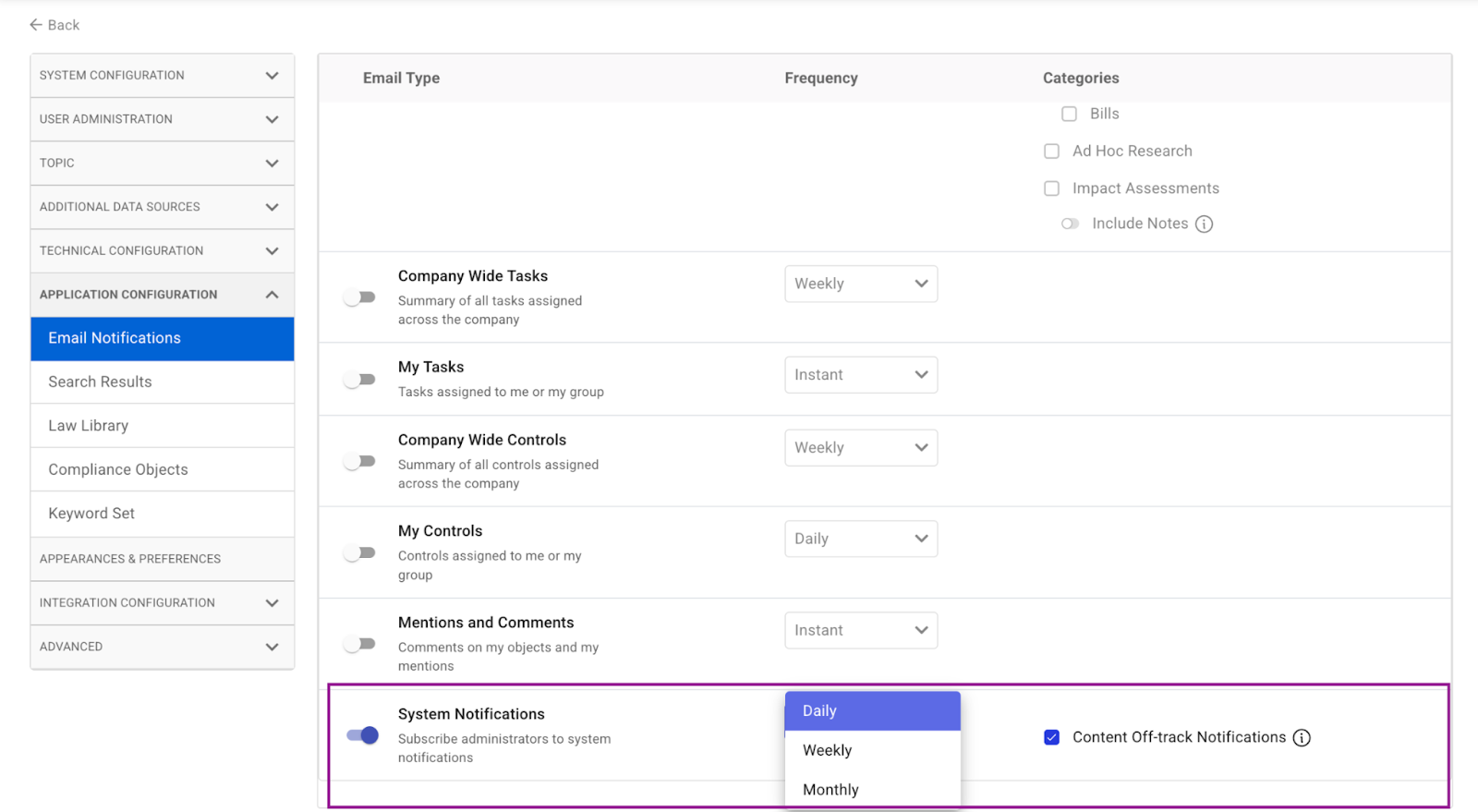Select Weekly in the frequency list
This screenshot has width=1478, height=812.
click(873, 750)
